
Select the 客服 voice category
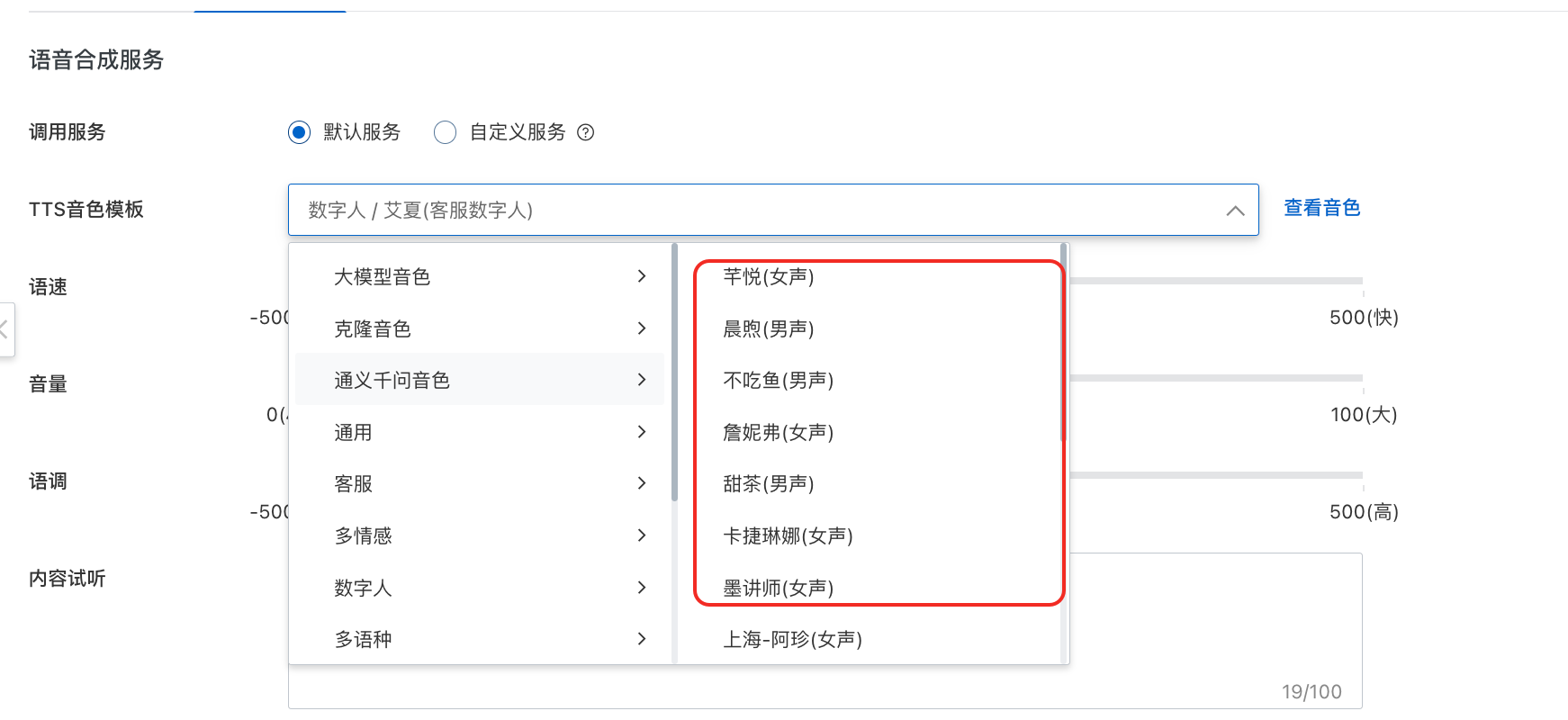[x=353, y=484]
